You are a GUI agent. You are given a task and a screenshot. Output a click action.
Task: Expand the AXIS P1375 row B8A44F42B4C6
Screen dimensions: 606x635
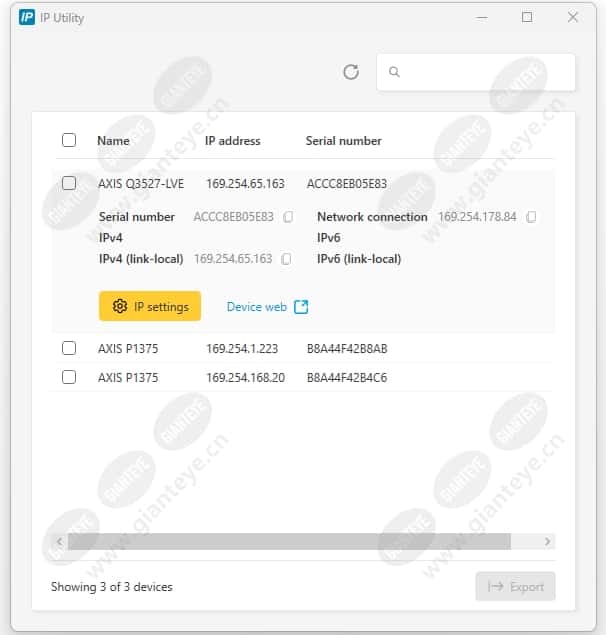(x=303, y=377)
